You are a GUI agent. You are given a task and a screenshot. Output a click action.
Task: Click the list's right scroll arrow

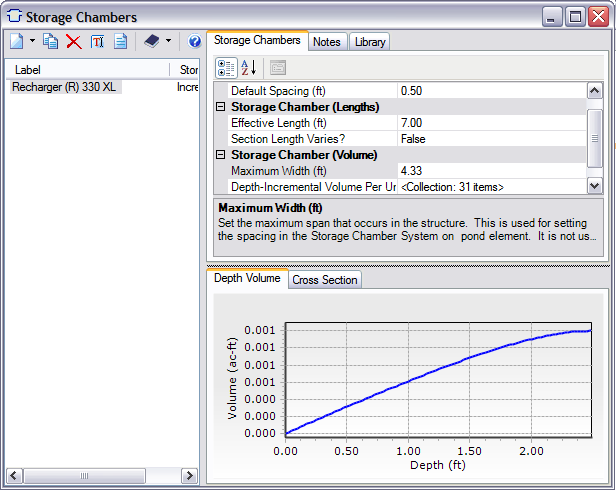pos(189,475)
